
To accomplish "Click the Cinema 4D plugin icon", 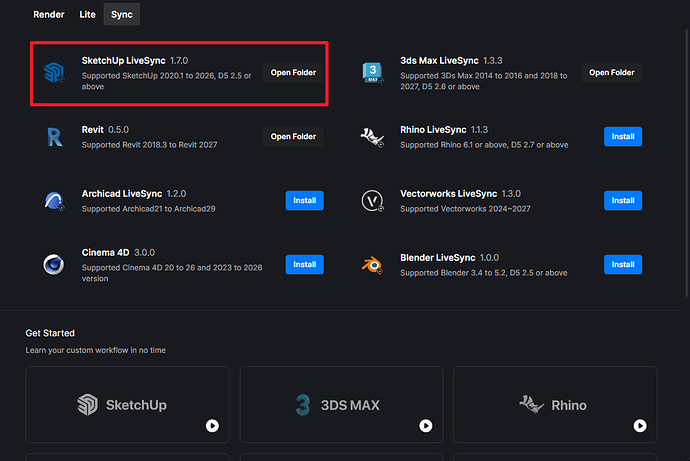I will pyautogui.click(x=54, y=265).
